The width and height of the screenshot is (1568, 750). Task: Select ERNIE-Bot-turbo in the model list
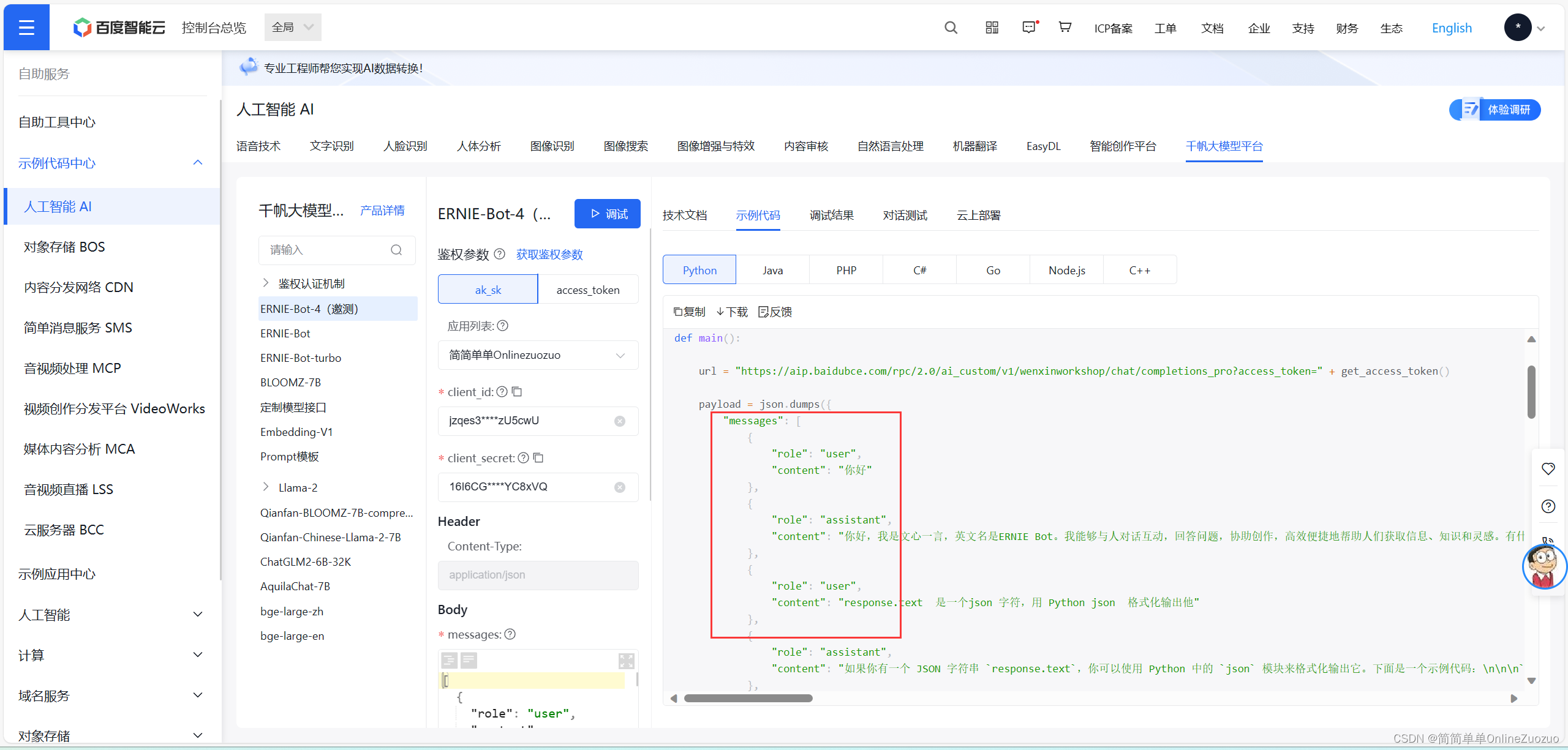[x=301, y=358]
